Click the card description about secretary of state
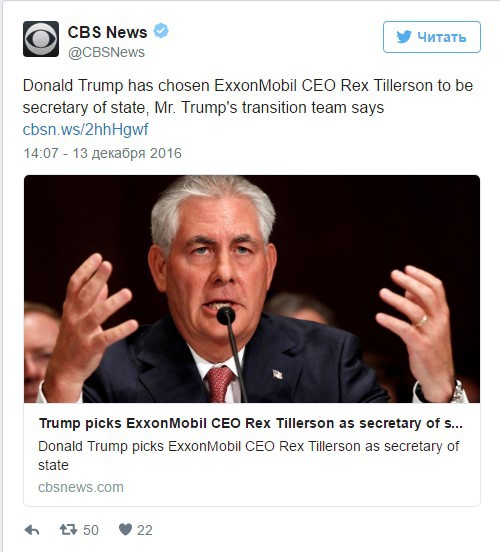Viewport: 500px width, 552px height. coord(249,456)
